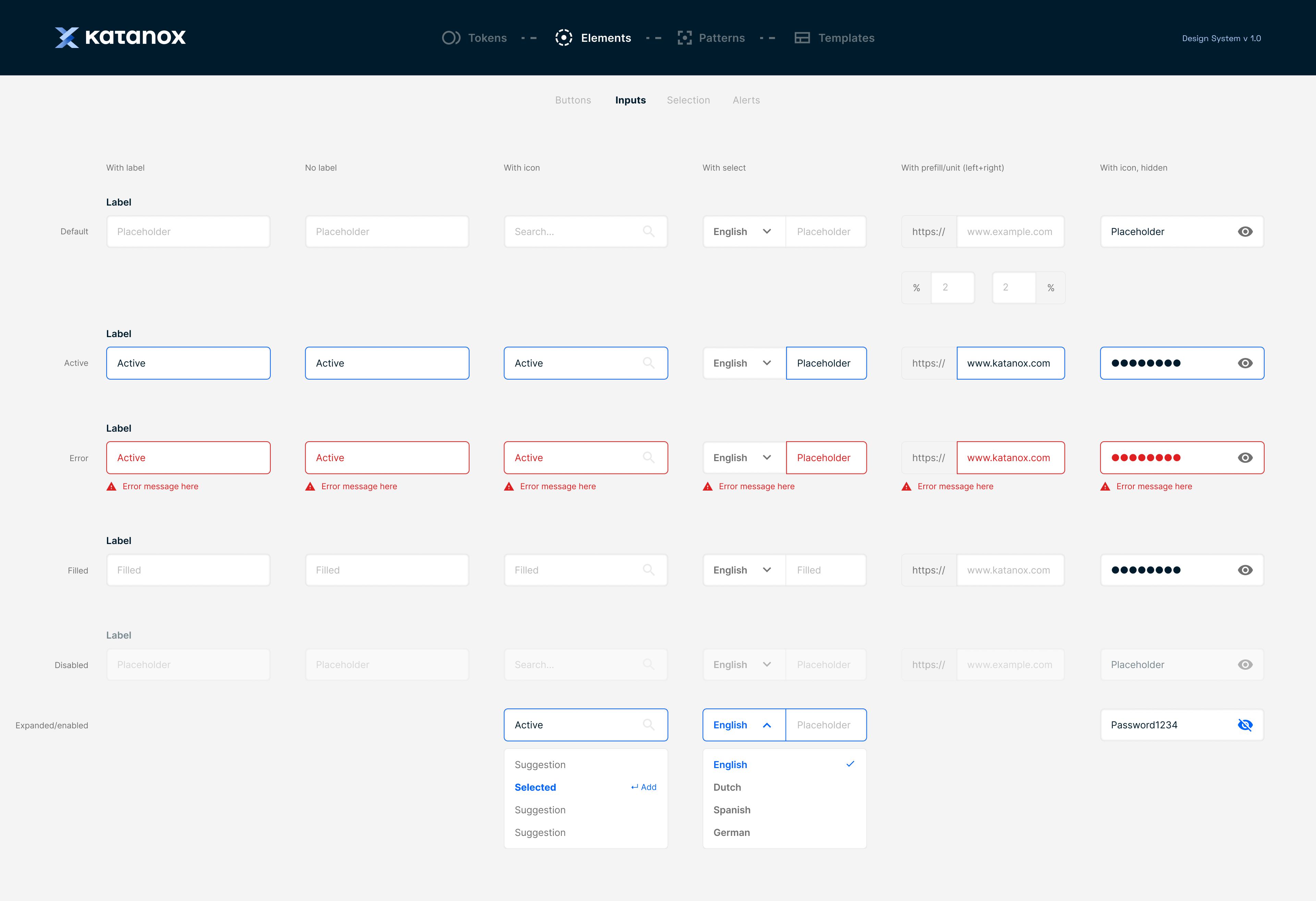
Task: Click the number field with % prefix
Action: tap(952, 287)
